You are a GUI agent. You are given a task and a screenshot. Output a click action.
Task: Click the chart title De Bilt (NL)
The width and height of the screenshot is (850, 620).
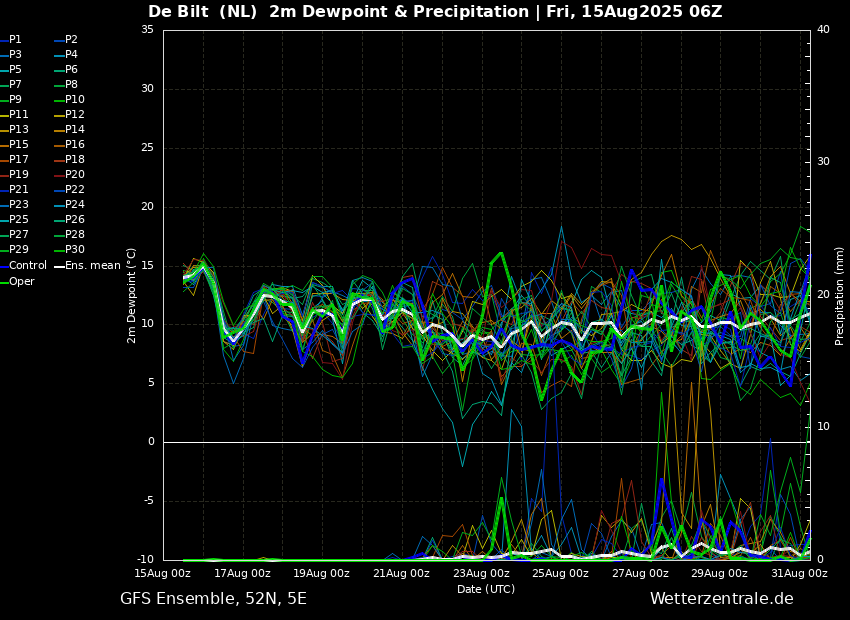pyautogui.click(x=202, y=11)
